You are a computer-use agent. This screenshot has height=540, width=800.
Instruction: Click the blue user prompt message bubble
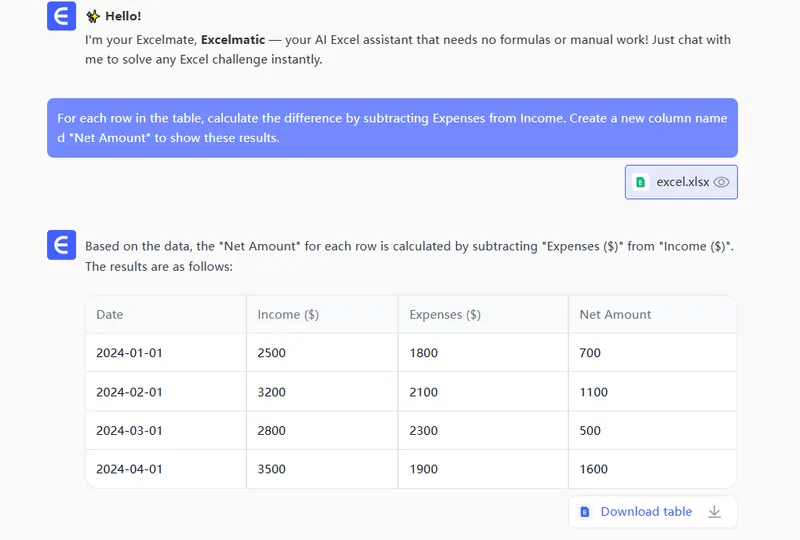coord(392,128)
